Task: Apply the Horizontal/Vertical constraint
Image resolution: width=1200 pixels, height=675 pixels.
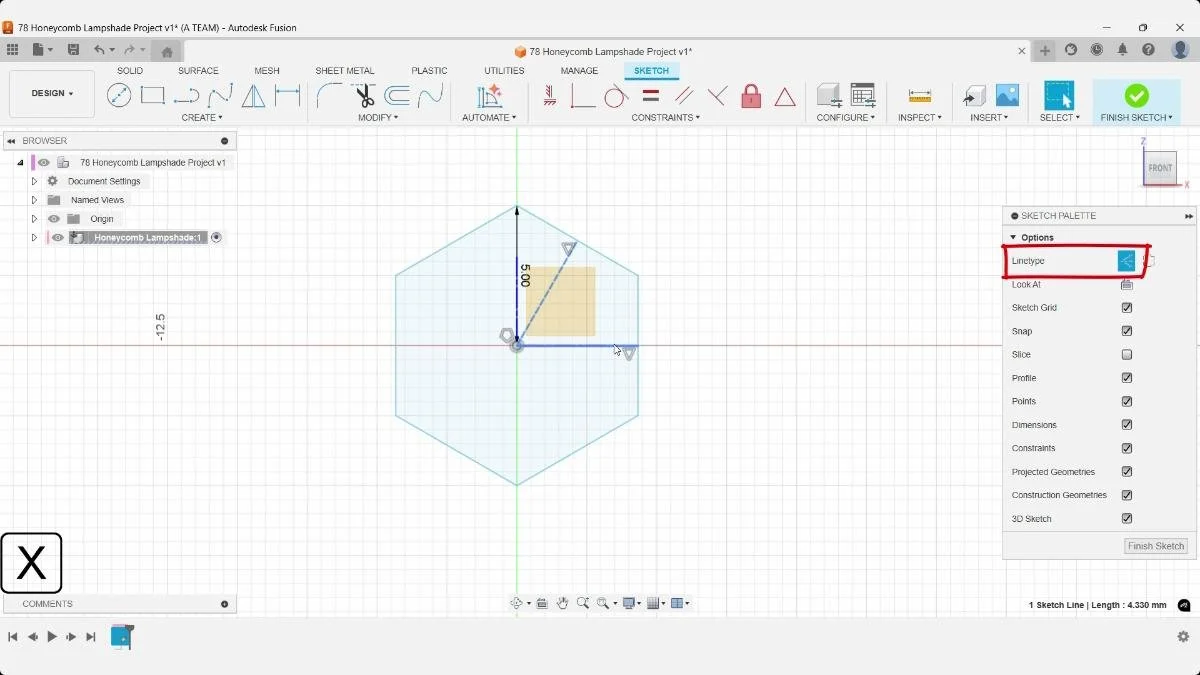Action: pos(550,96)
